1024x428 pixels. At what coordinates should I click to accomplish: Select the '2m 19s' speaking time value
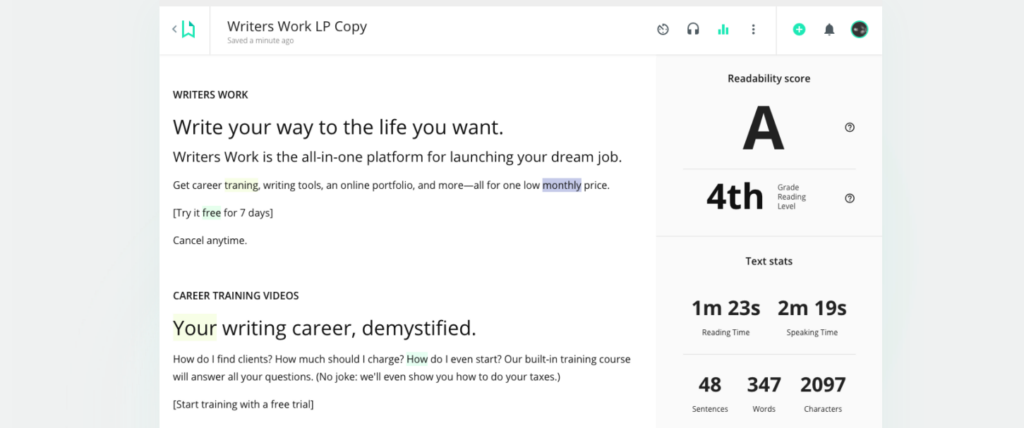click(812, 308)
